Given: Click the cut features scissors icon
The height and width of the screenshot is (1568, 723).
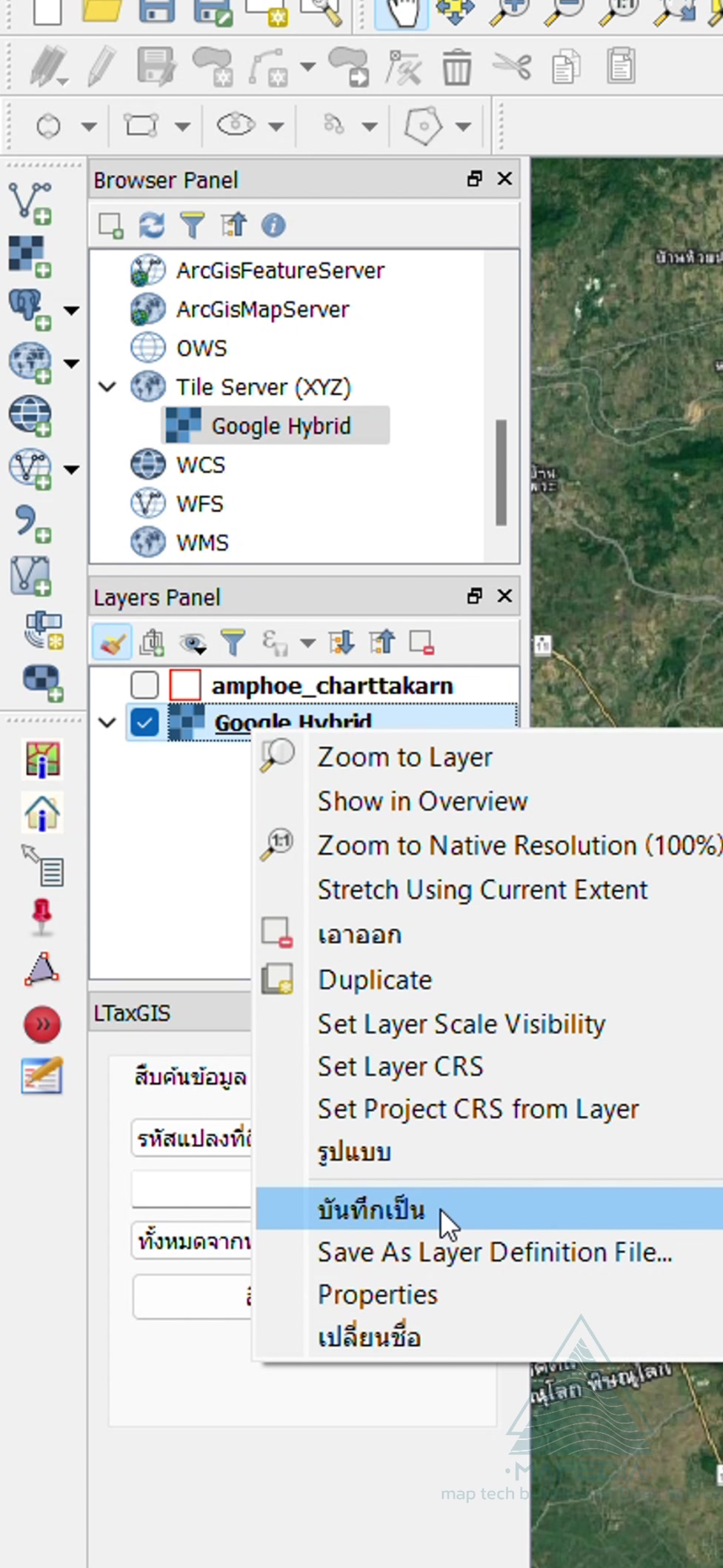Looking at the screenshot, I should point(512,67).
